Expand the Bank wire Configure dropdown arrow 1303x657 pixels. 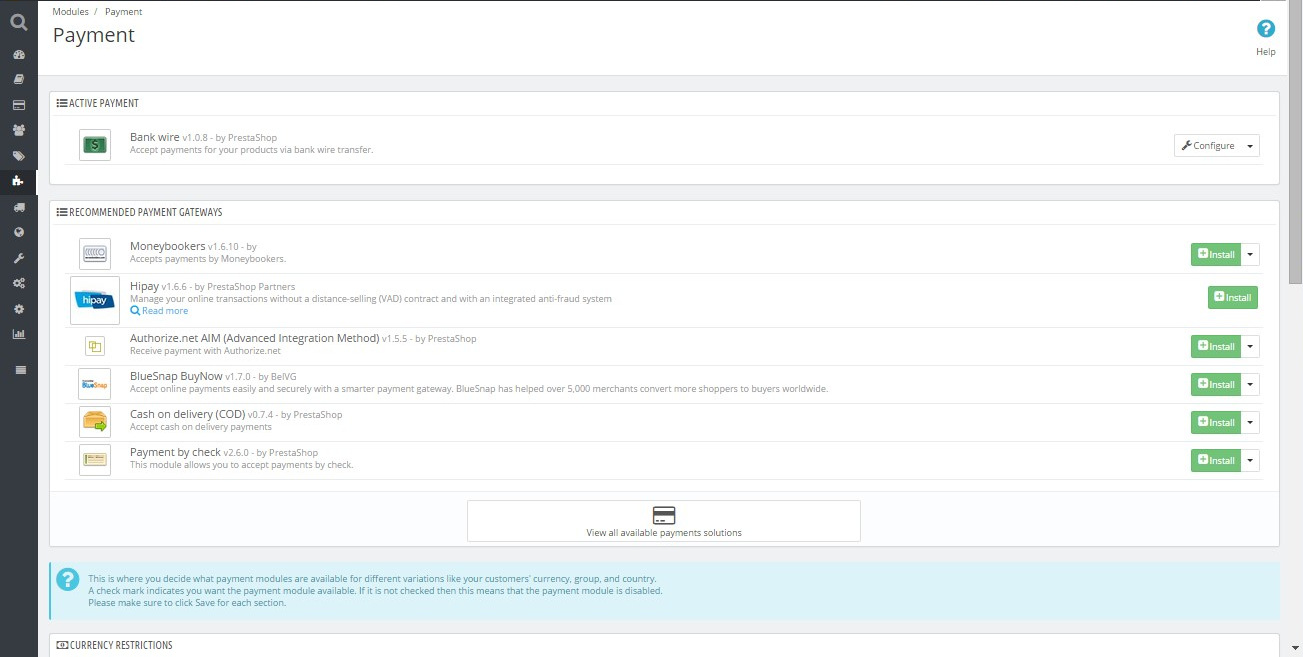[1250, 146]
